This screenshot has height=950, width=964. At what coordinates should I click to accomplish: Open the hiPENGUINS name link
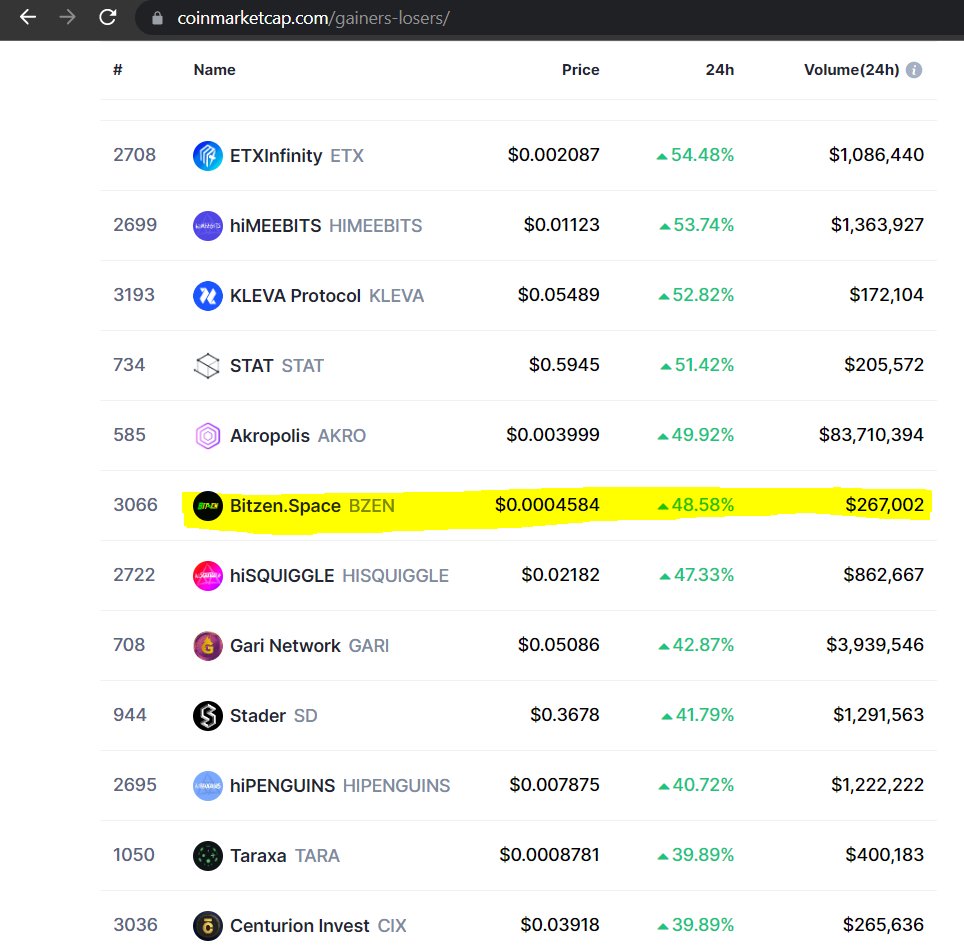(340, 786)
